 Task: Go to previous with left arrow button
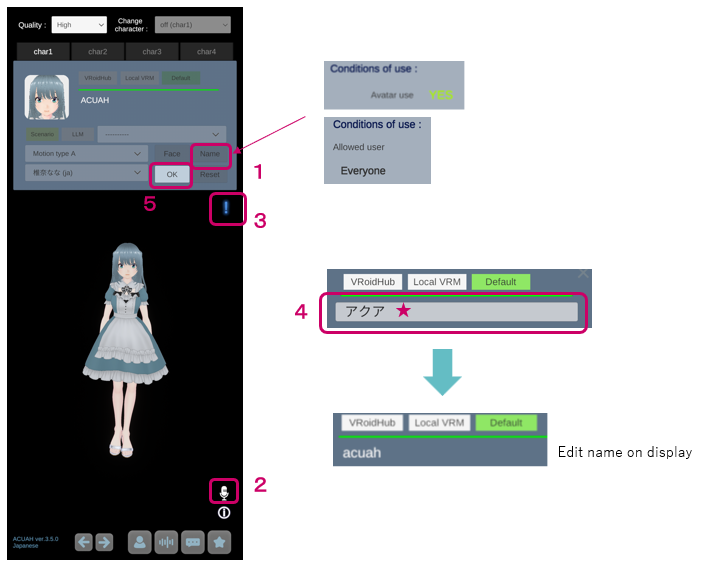click(84, 542)
